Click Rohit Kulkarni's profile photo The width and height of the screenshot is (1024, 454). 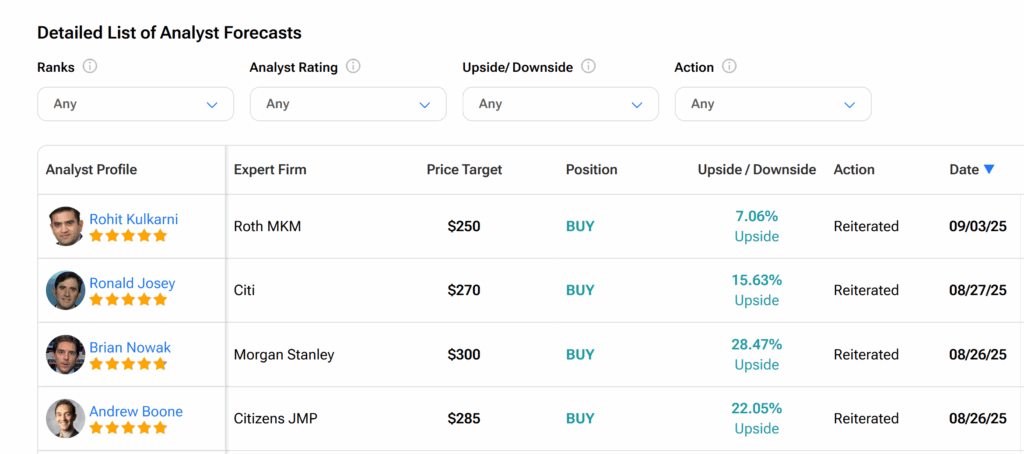pyautogui.click(x=65, y=227)
